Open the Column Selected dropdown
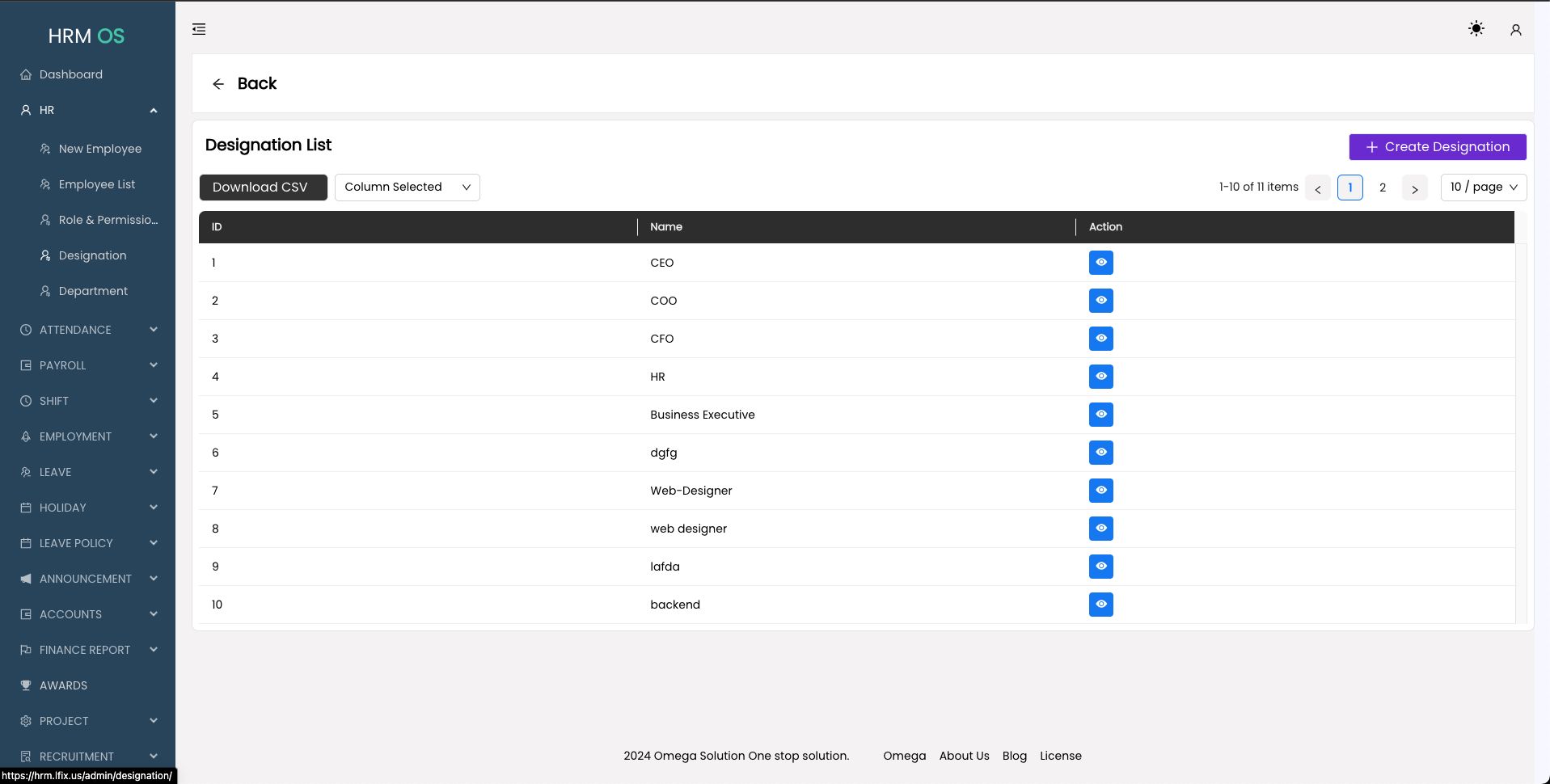Viewport: 1550px width, 784px height. point(408,188)
